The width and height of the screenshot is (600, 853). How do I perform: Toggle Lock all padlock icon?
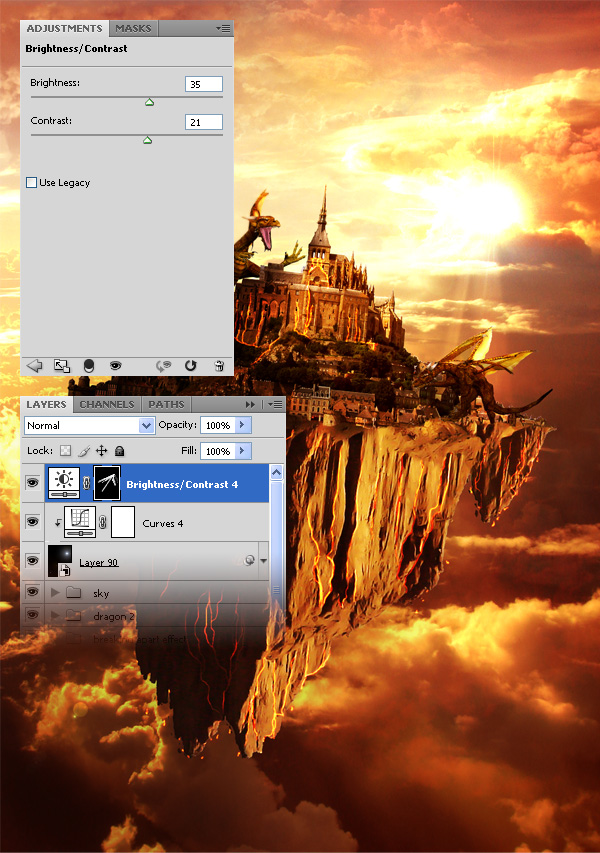120,450
